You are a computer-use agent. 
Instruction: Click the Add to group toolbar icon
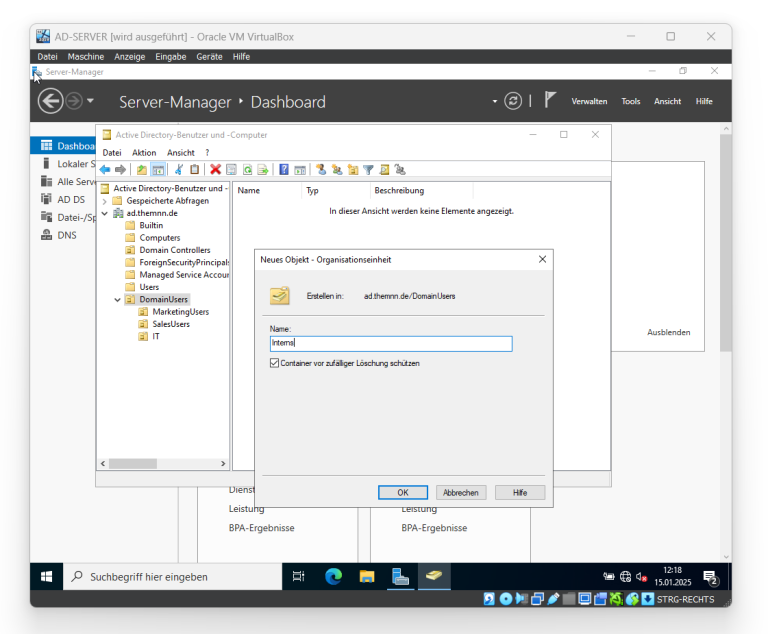(x=400, y=170)
